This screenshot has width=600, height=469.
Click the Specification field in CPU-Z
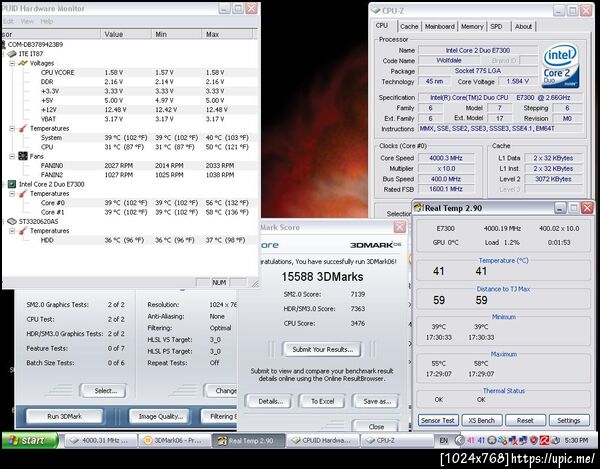pyautogui.click(x=501, y=98)
